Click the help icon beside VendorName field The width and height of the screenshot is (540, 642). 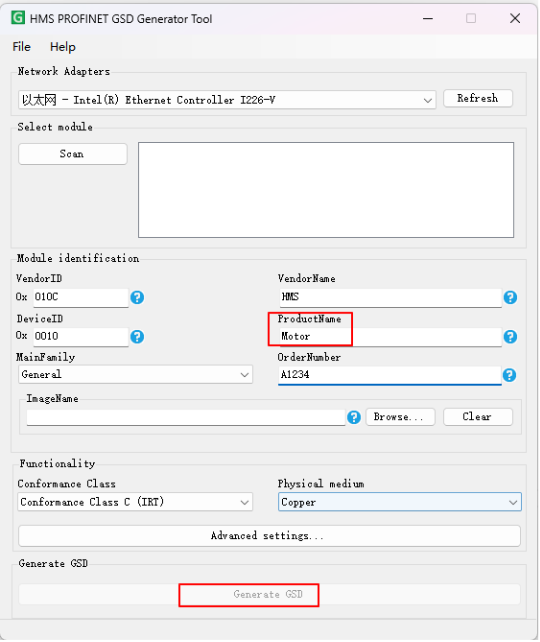click(510, 297)
